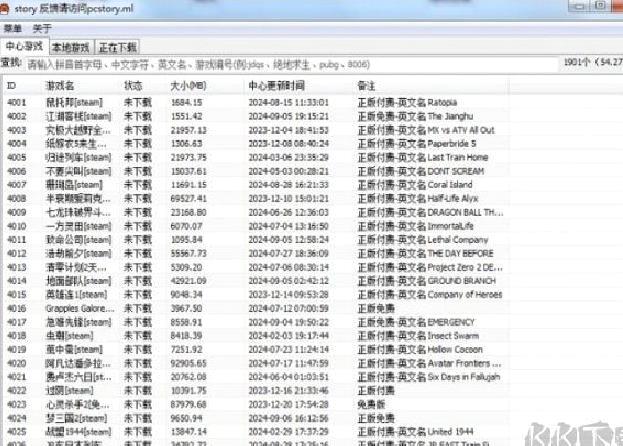
Task: Switch to the 中心游戏 tab
Action: 24,46
